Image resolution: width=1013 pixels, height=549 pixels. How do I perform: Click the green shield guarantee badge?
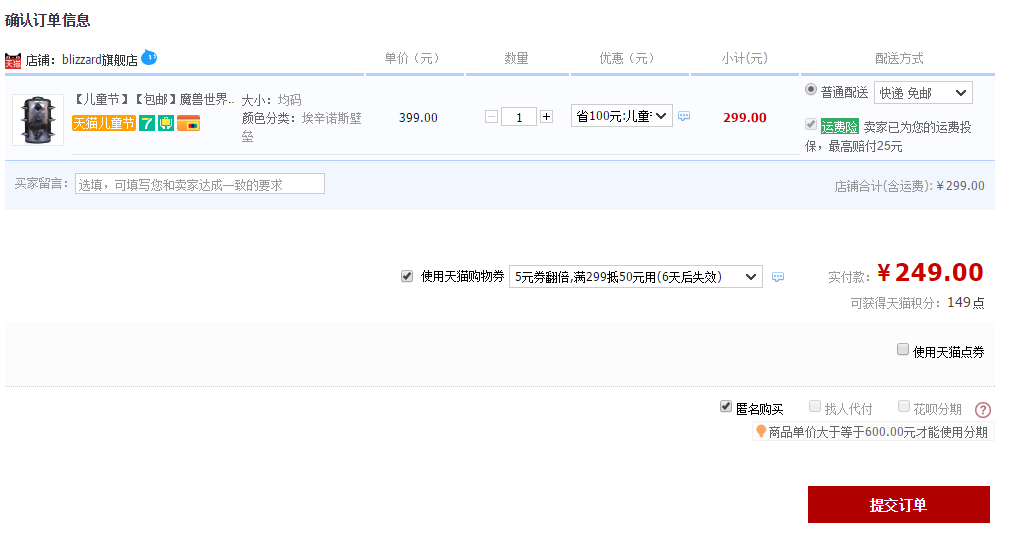coord(166,123)
